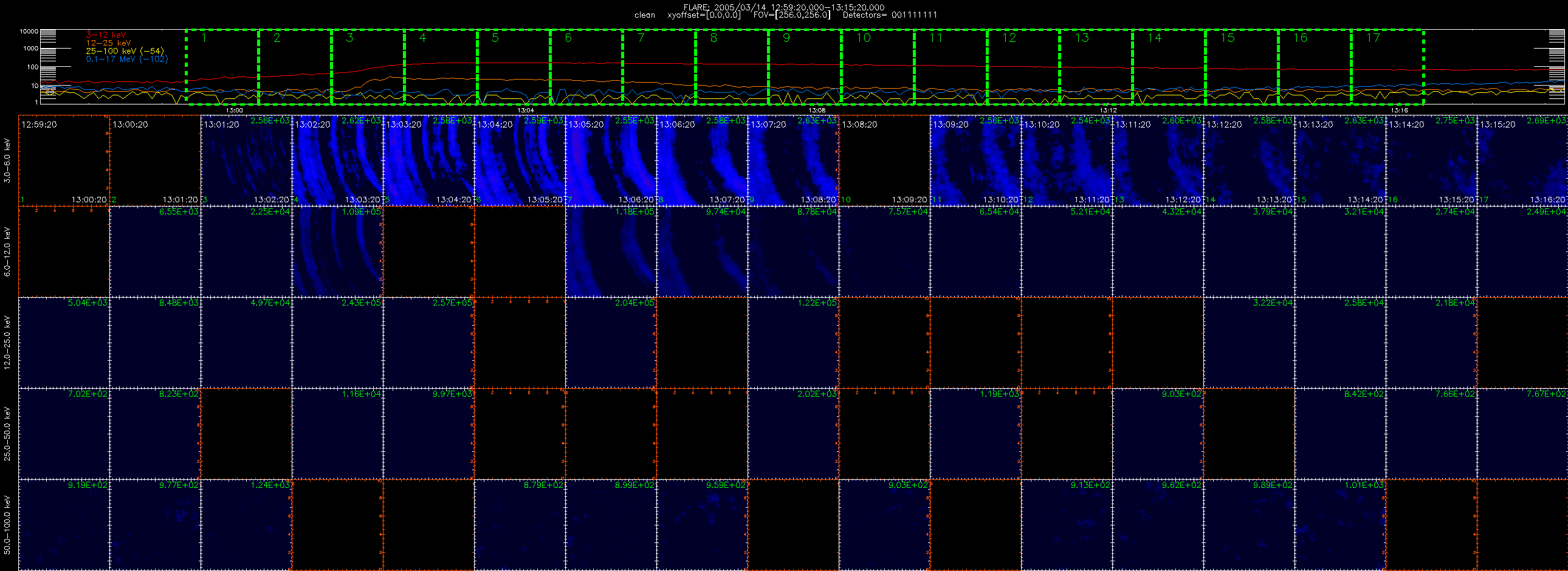Click the 3.0-6.0 keV row label
The image size is (1568, 571).
(7, 160)
